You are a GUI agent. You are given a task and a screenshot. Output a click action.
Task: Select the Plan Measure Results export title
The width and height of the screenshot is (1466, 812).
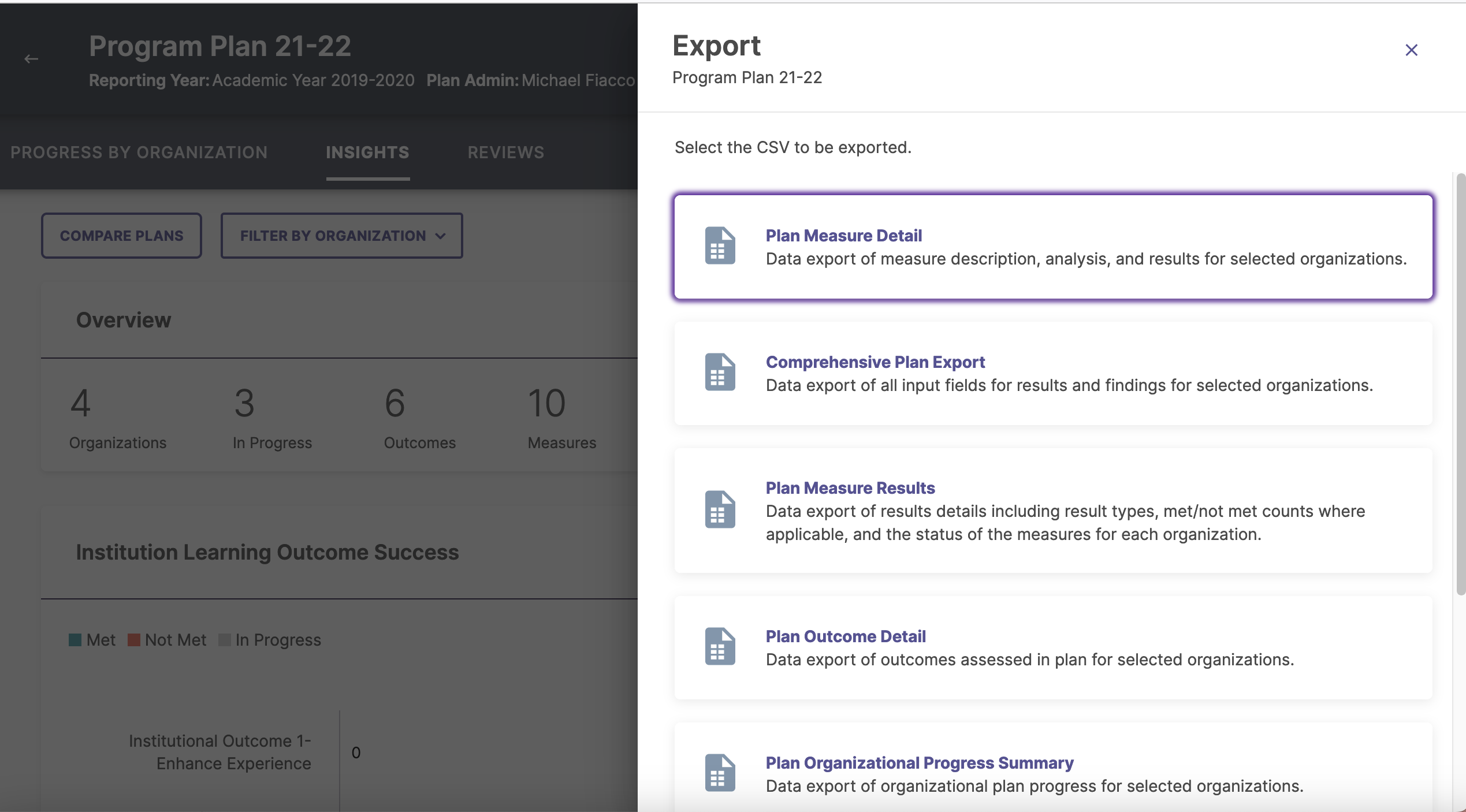pyautogui.click(x=850, y=488)
